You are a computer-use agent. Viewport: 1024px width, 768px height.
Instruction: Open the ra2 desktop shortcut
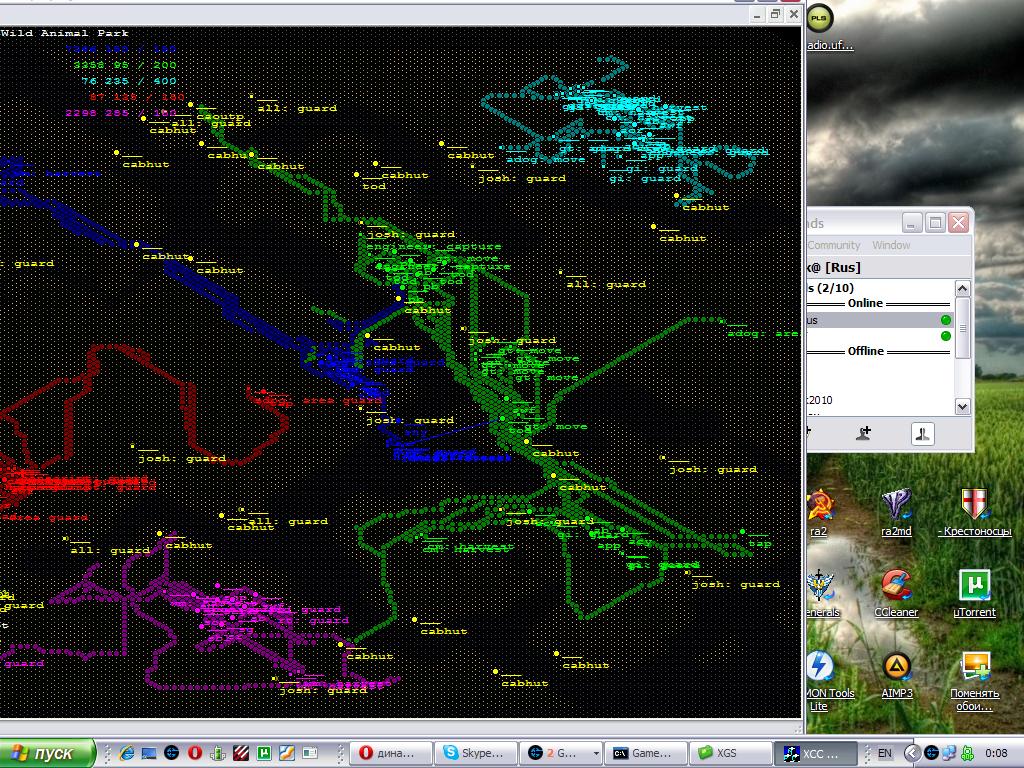819,513
